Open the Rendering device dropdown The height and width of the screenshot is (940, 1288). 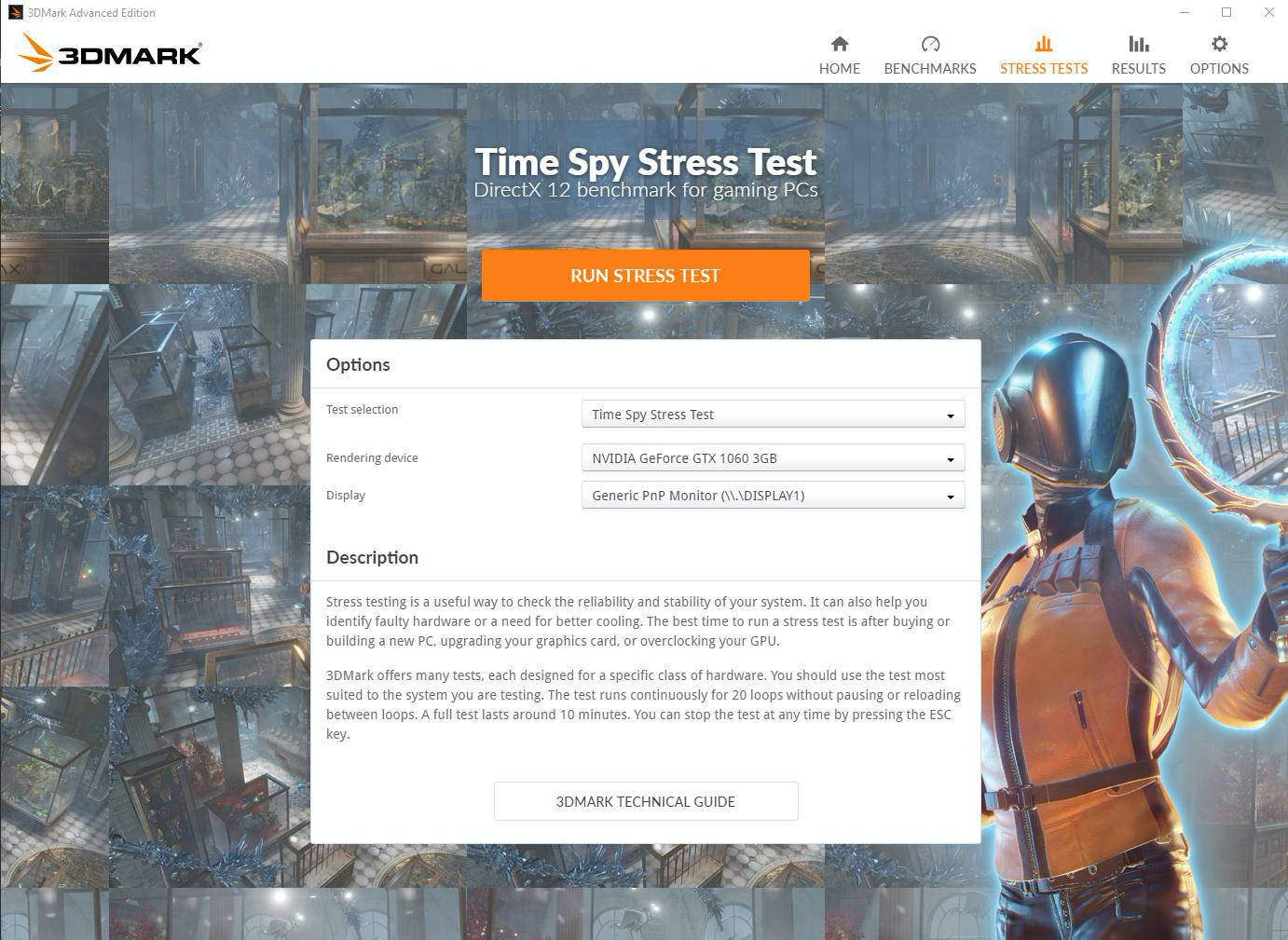pyautogui.click(x=773, y=458)
